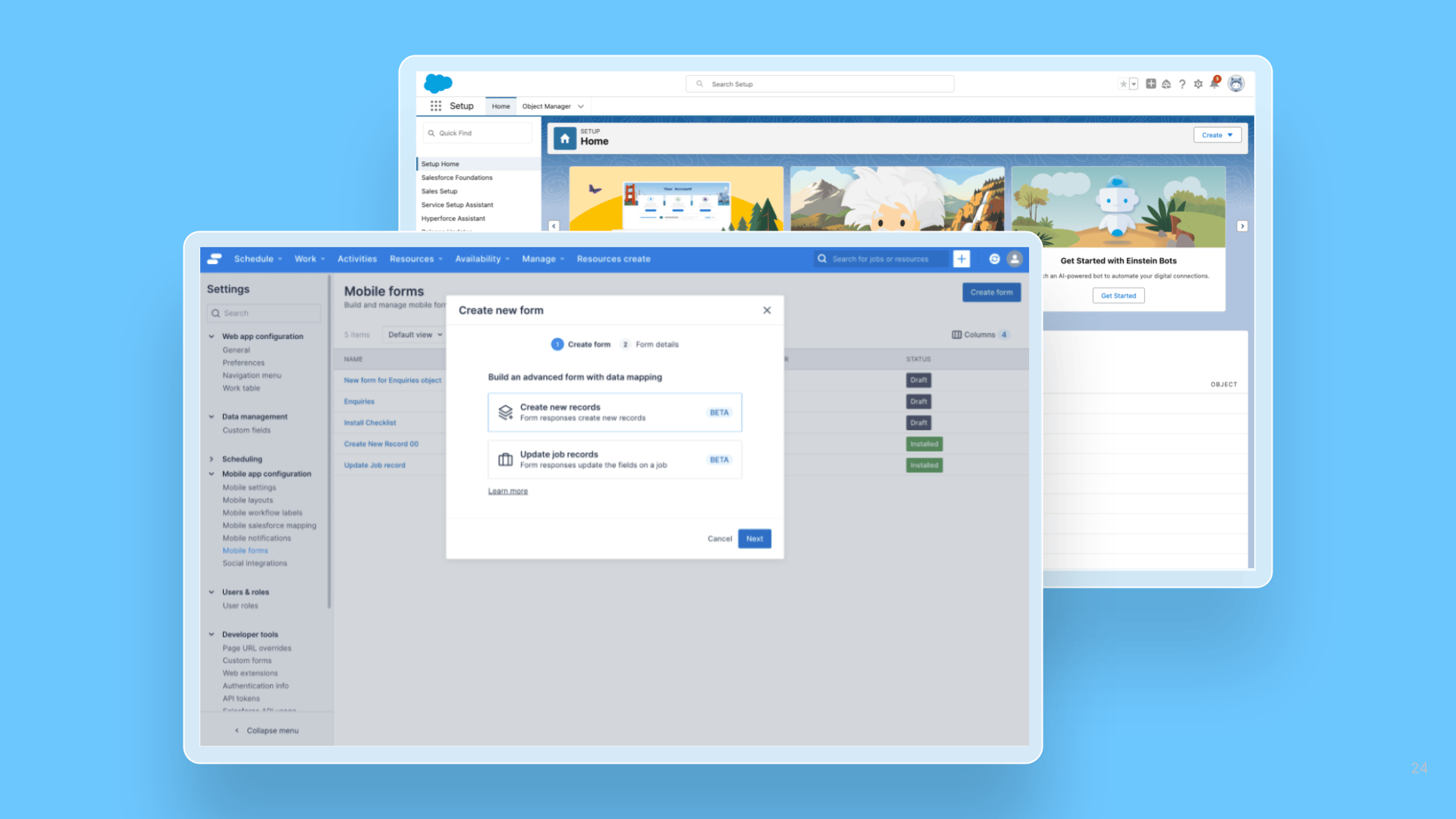
Task: Open Mobile notifications in Settings sidebar
Action: pos(256,538)
